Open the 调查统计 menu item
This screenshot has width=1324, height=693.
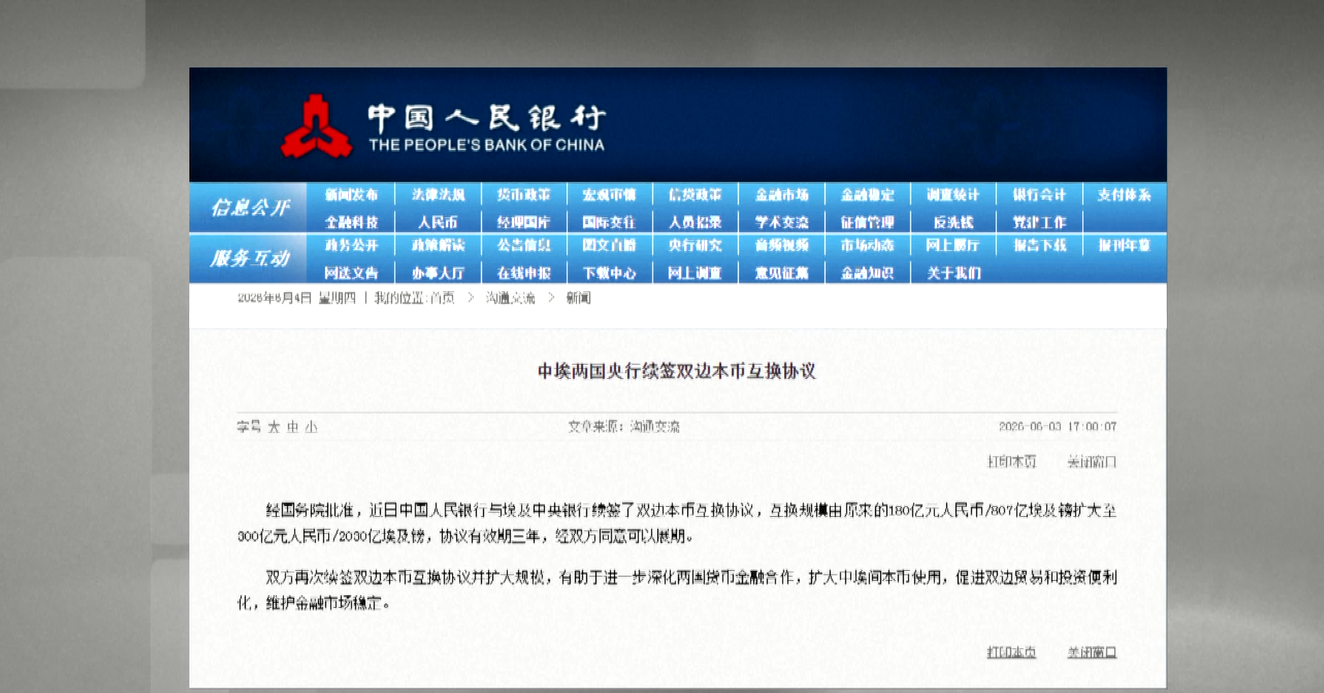953,195
